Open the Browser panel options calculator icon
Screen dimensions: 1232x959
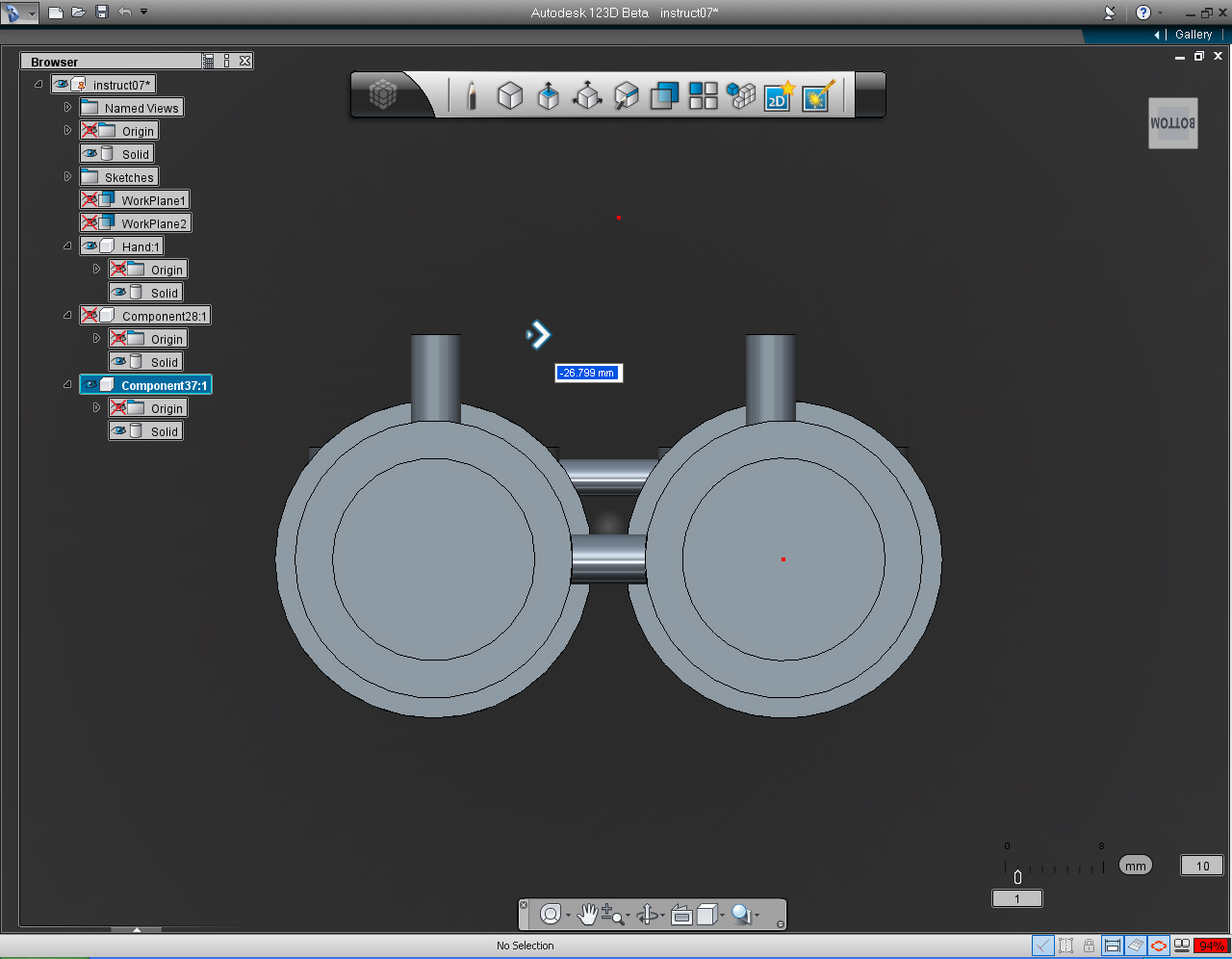pyautogui.click(x=209, y=61)
